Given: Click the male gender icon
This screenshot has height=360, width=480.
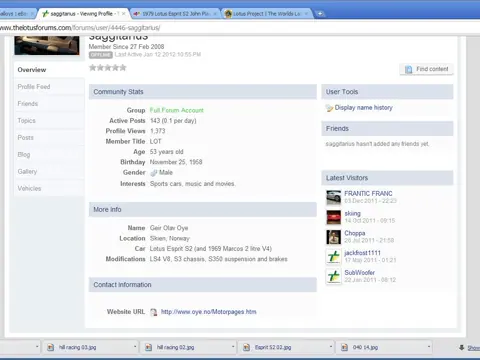Looking at the screenshot, I should click(x=153, y=173).
